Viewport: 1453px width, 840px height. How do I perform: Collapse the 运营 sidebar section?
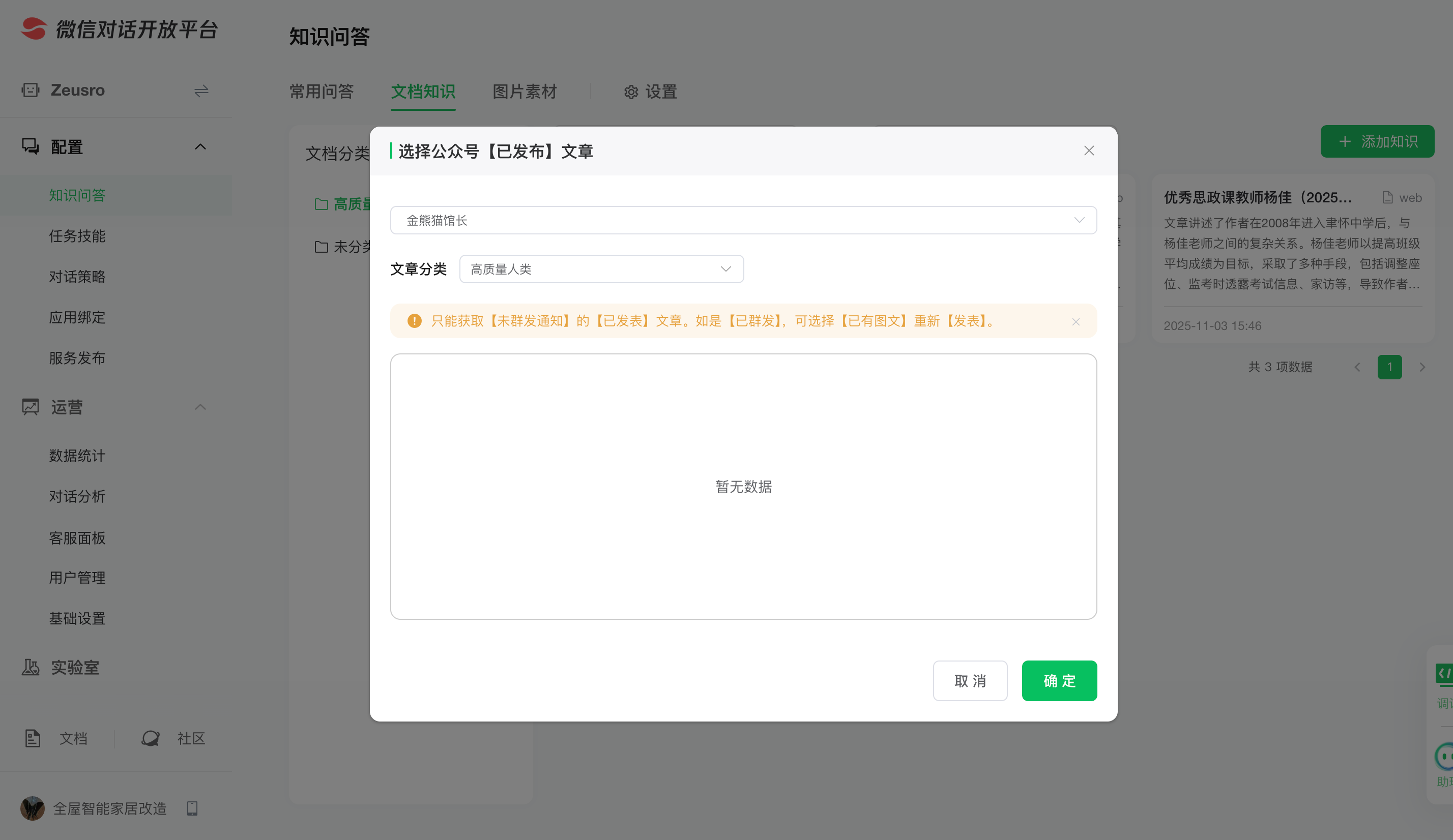point(200,407)
